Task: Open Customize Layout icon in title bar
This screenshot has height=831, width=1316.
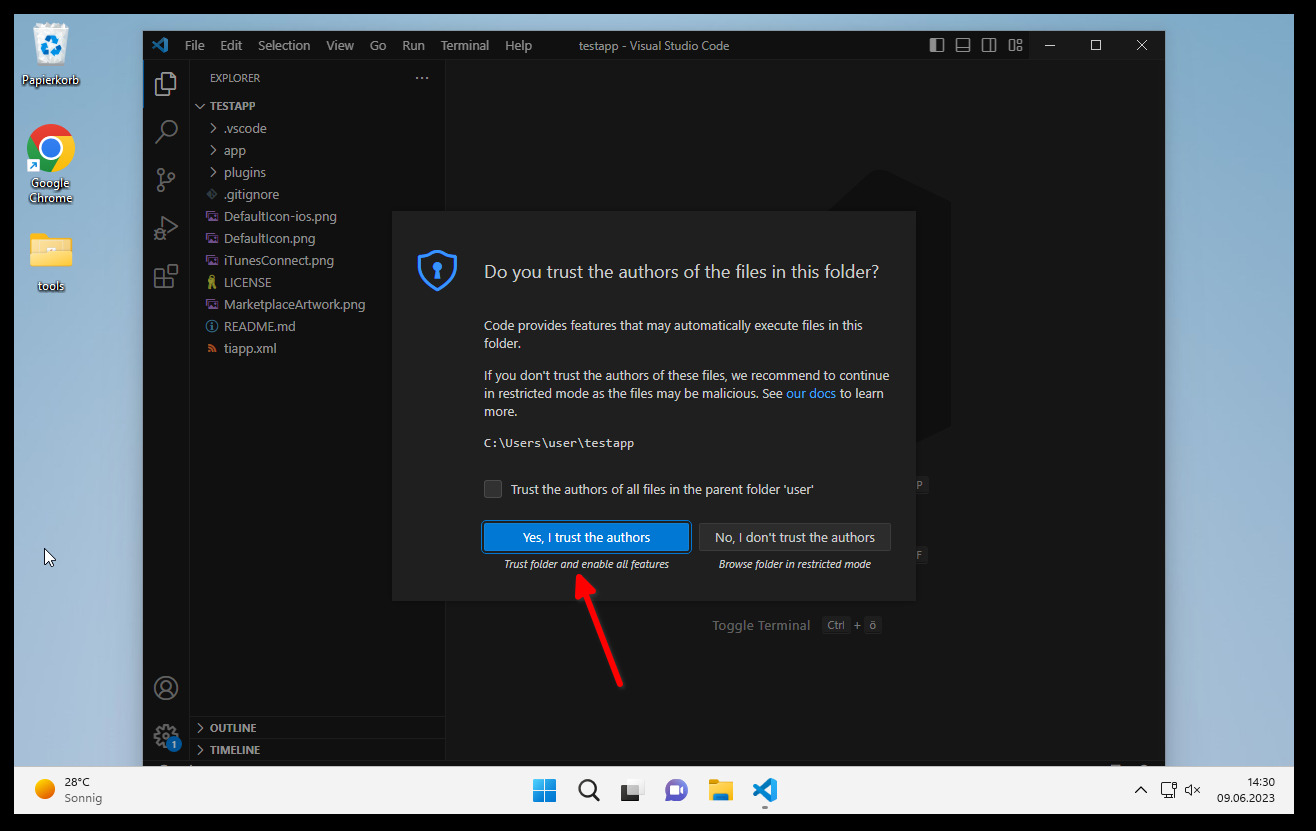Action: (1016, 45)
